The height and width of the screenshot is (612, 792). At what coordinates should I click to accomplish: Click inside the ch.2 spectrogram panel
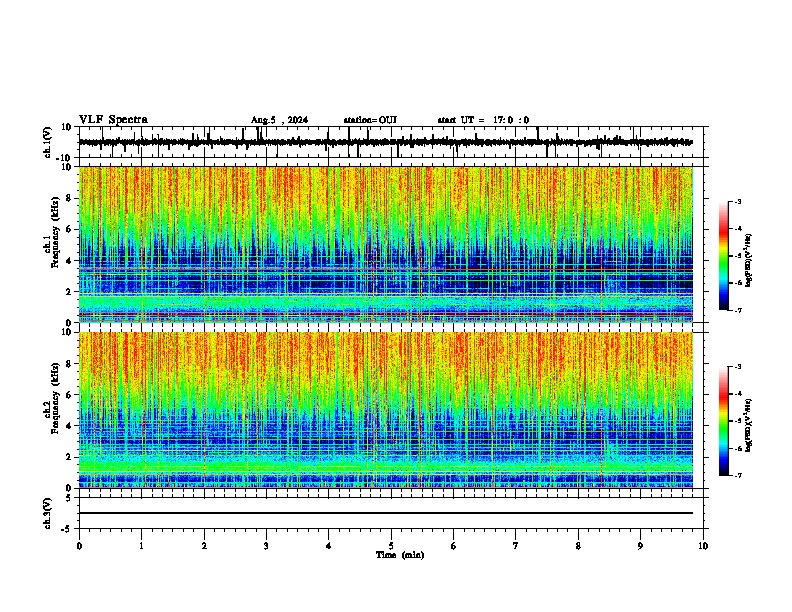(386, 410)
